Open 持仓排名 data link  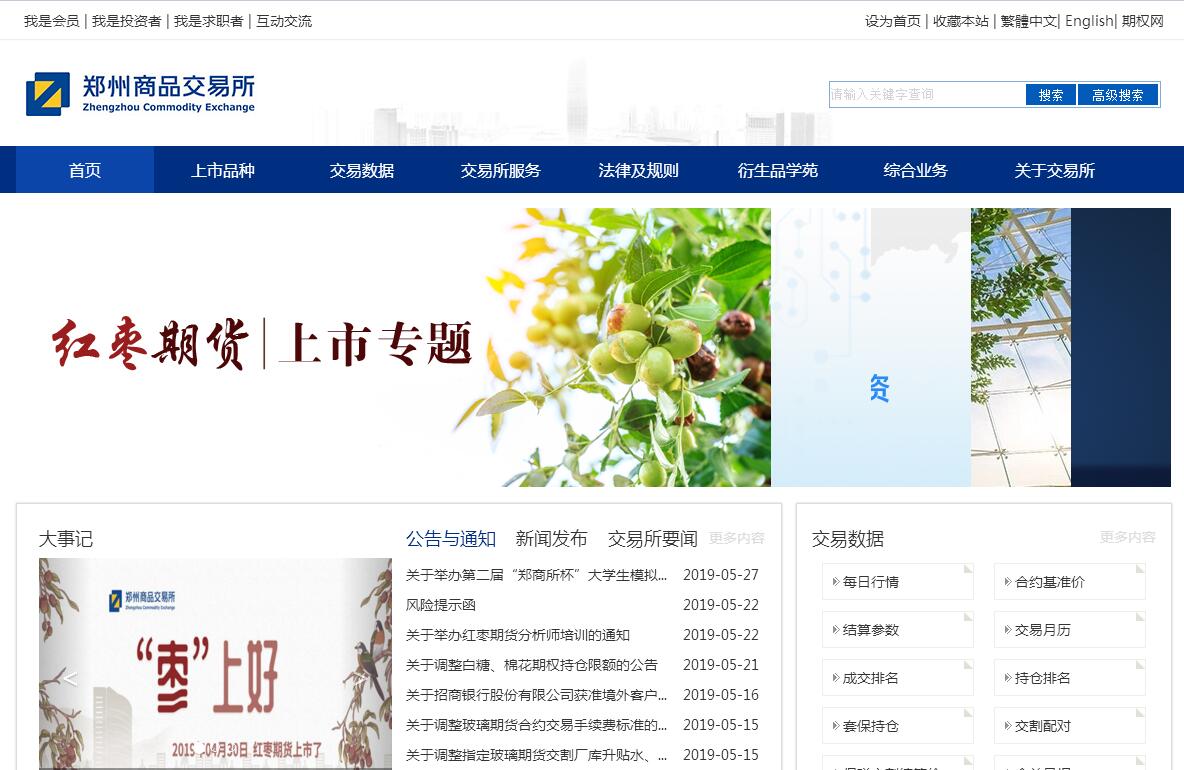pos(1069,678)
